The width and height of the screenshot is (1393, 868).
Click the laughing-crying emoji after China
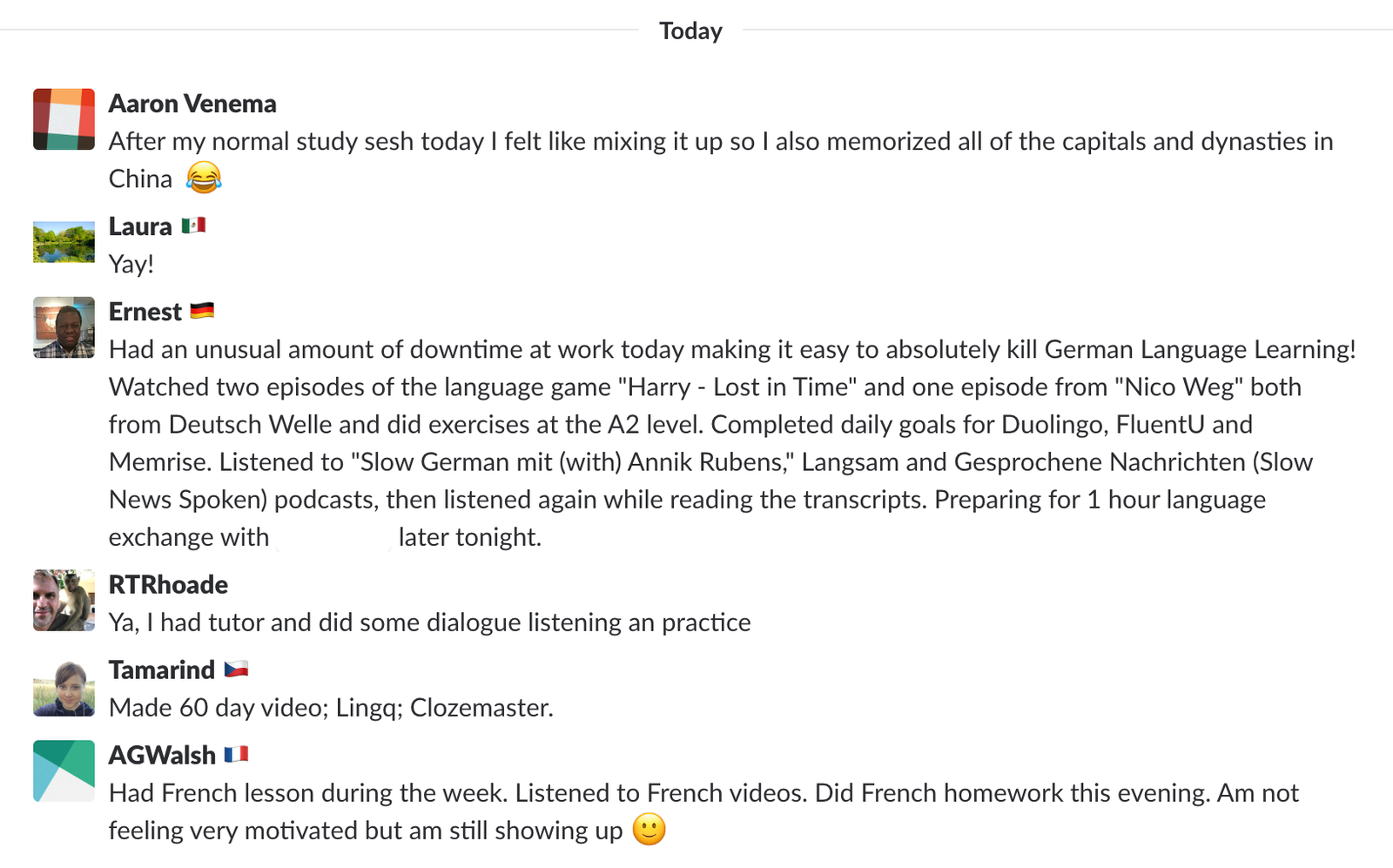coord(204,178)
